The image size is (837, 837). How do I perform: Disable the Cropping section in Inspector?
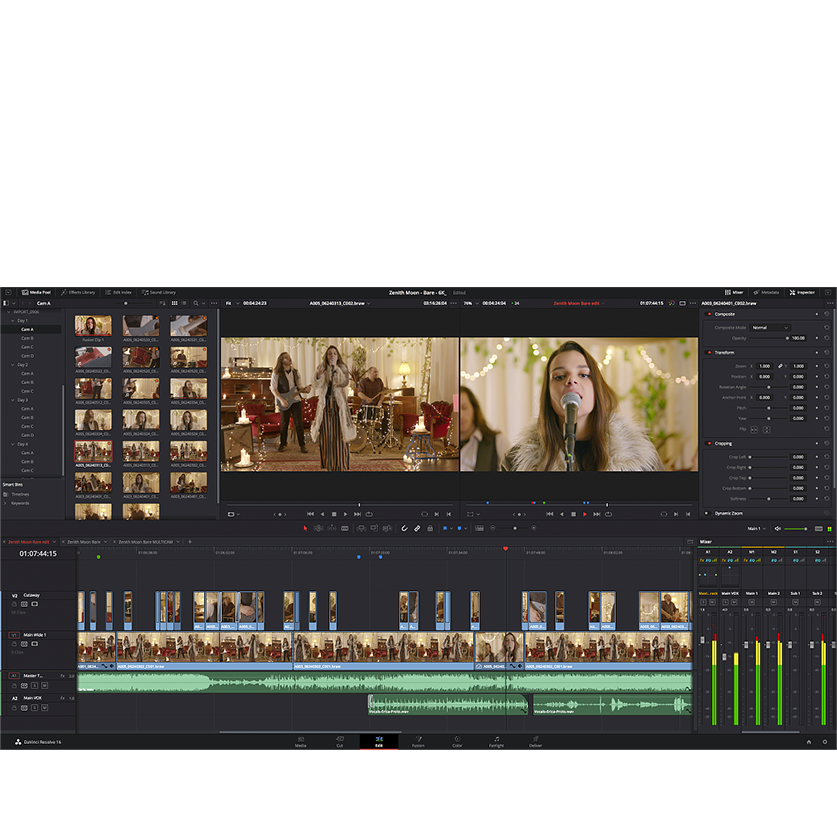709,441
